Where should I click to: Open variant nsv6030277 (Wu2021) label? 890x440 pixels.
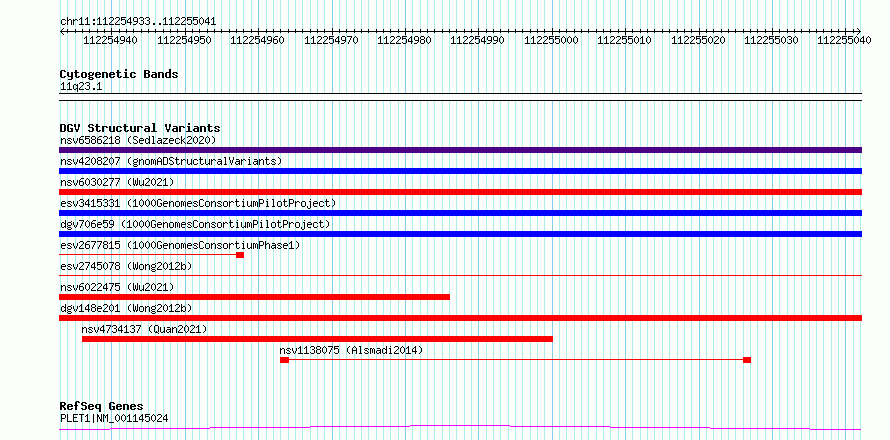coord(117,182)
